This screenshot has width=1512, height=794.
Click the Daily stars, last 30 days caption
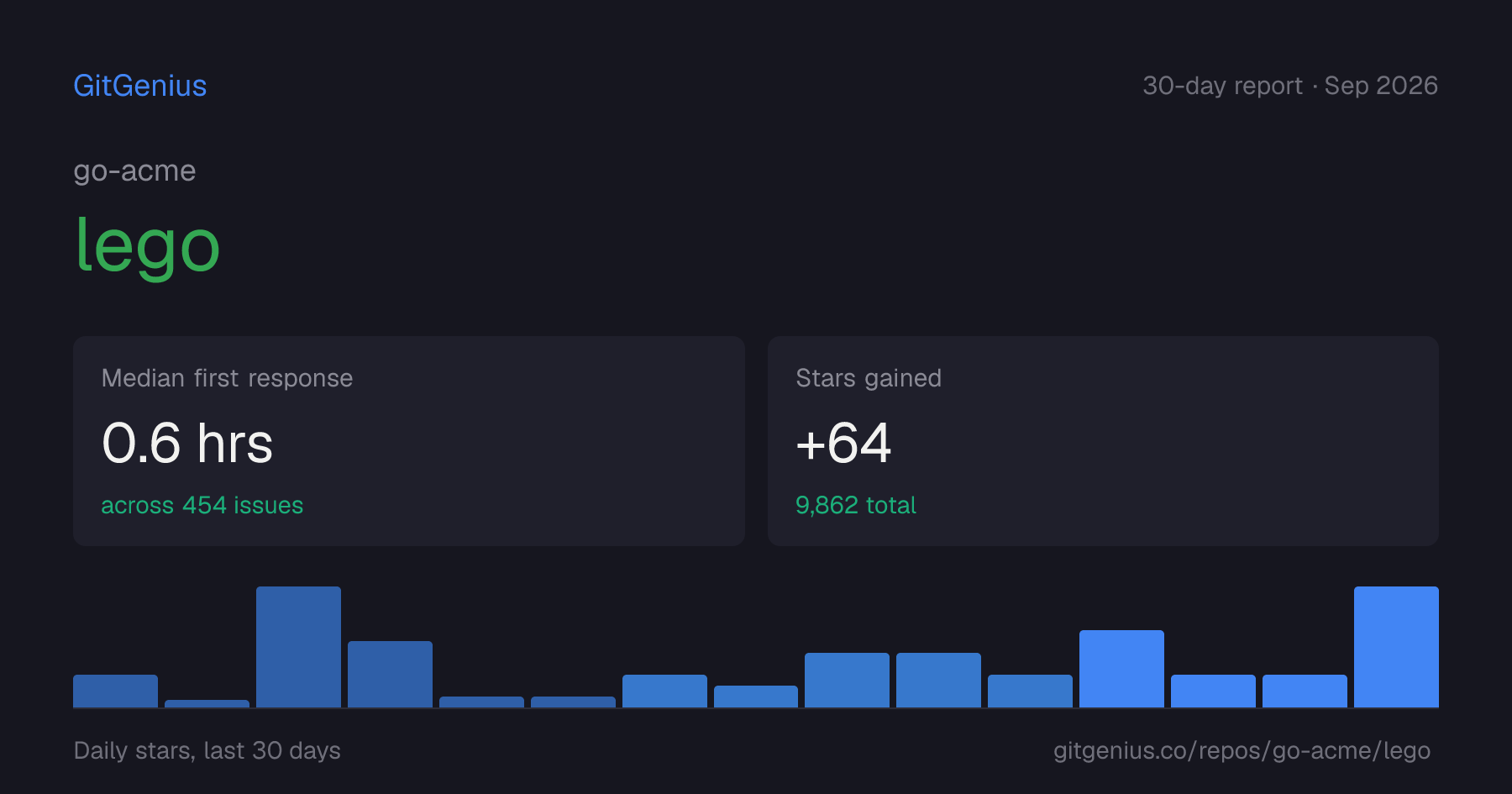point(207,750)
